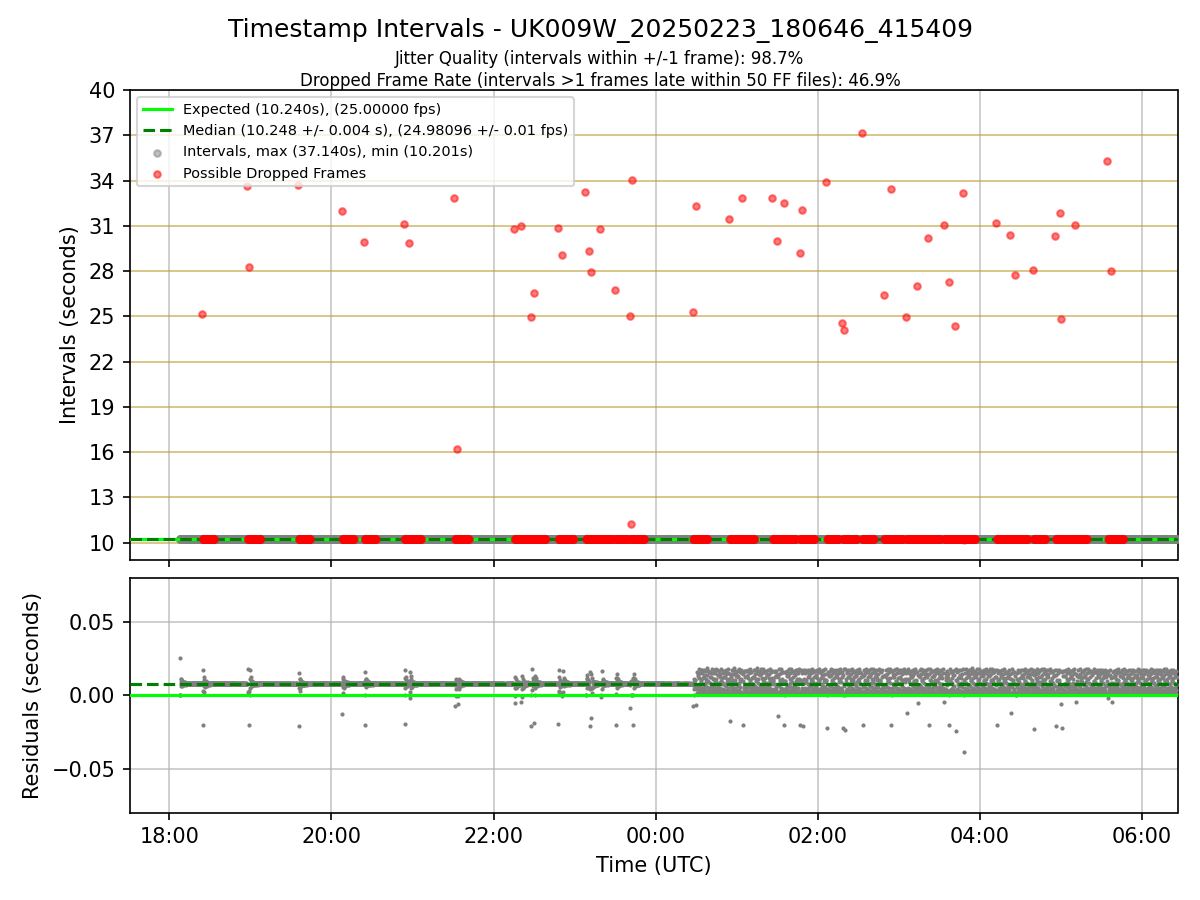Click the red point near 35 seconds before 06:00
Image resolution: width=1200 pixels, height=900 pixels.
[1107, 161]
